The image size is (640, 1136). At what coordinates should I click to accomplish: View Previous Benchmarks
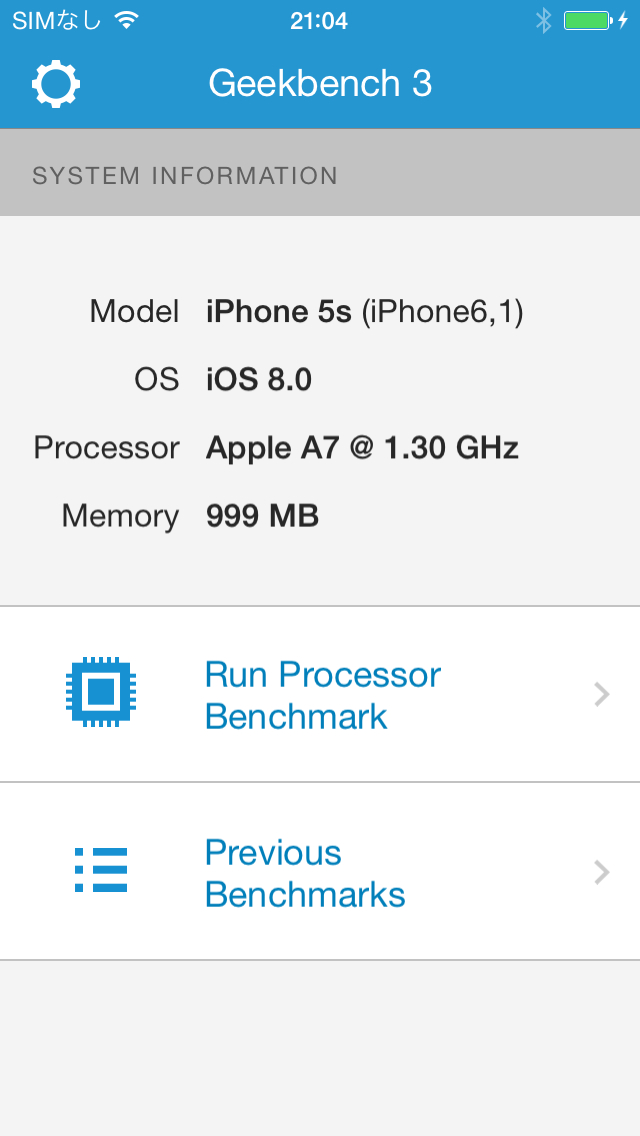click(x=305, y=873)
